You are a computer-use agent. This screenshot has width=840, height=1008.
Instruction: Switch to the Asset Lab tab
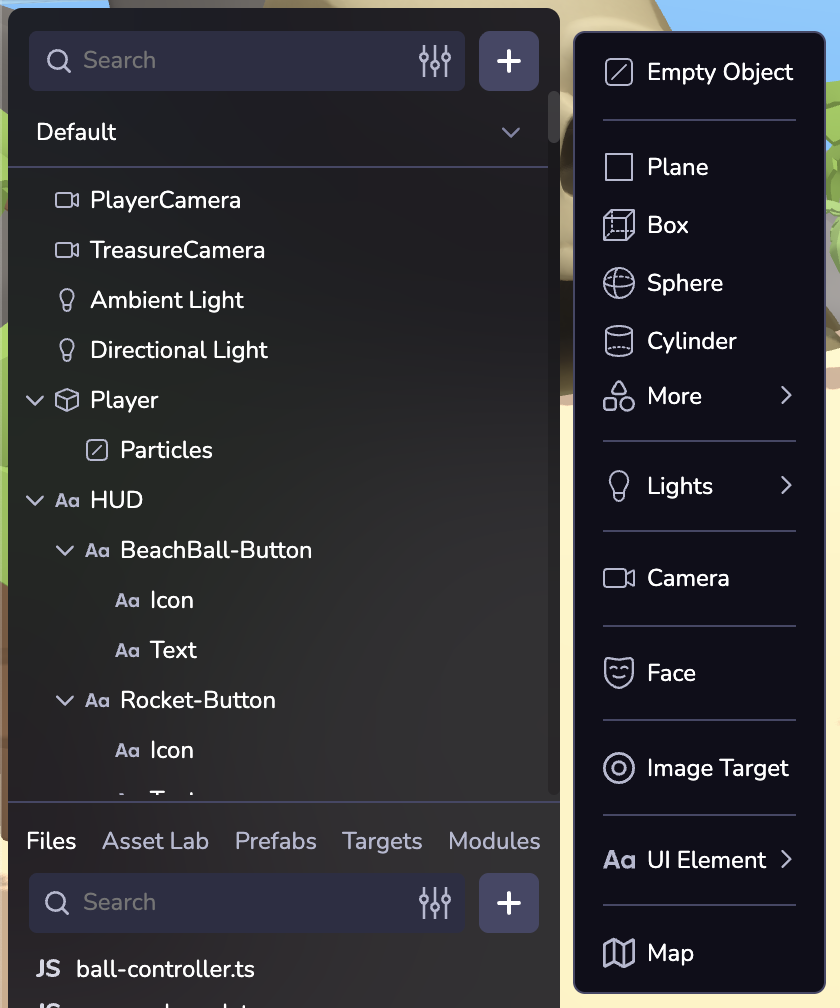pos(155,841)
